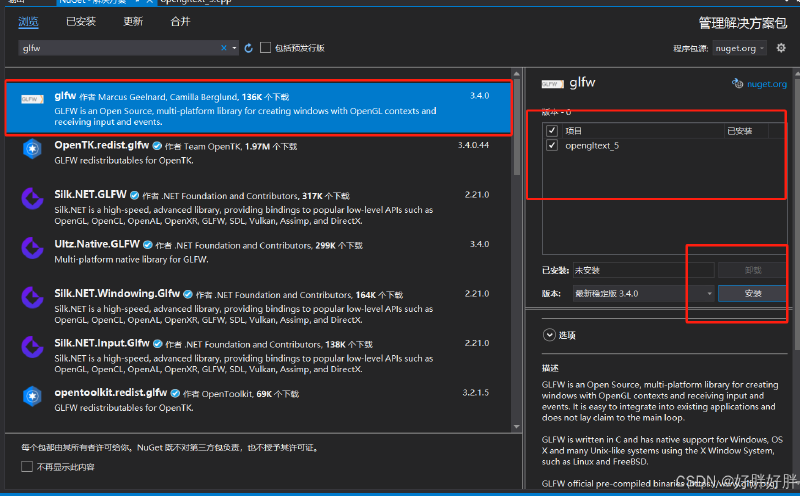Click the glfw package icon in results list

pos(32,99)
